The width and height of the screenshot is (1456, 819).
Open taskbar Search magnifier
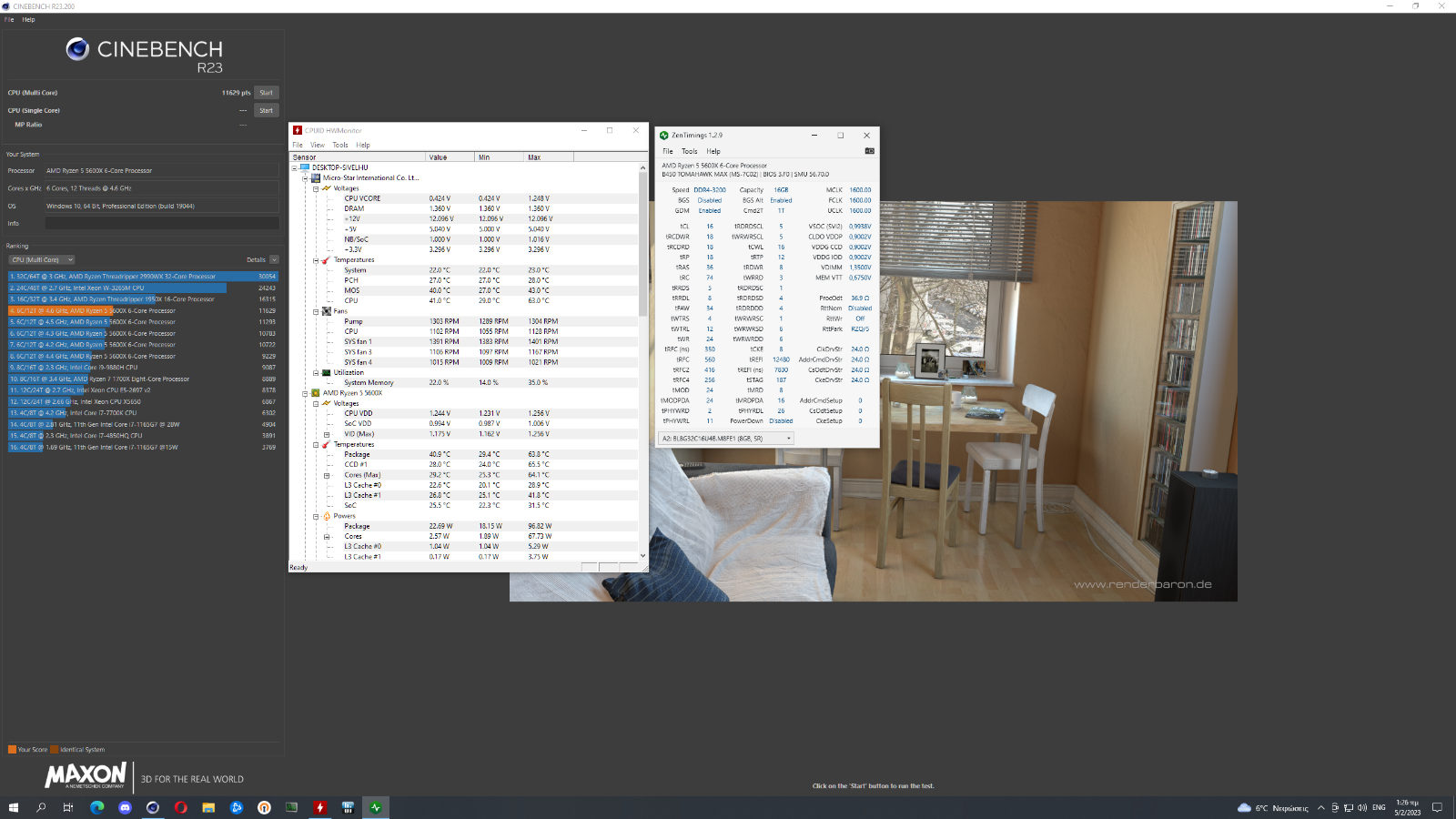[x=41, y=807]
